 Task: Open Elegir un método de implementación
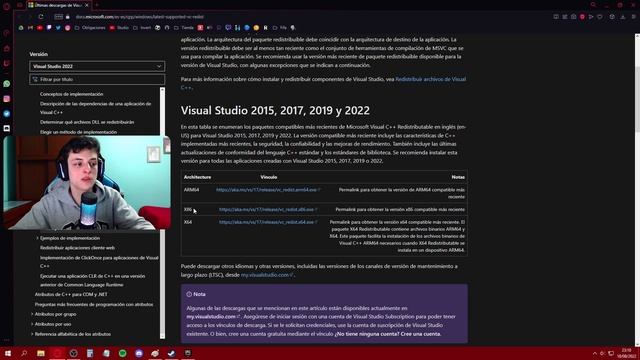click(78, 132)
